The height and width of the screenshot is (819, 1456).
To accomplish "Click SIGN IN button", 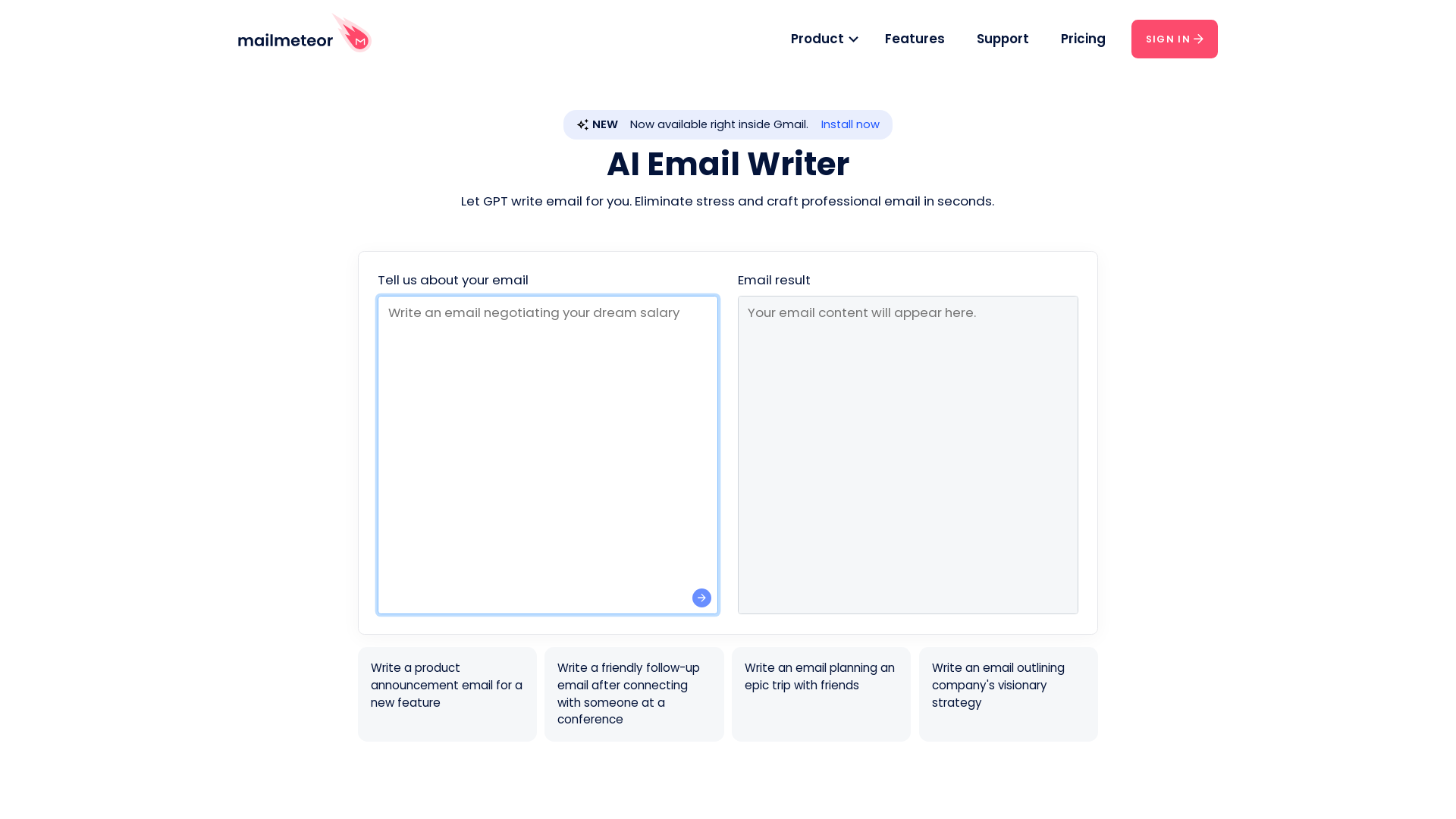I will coord(1174,39).
